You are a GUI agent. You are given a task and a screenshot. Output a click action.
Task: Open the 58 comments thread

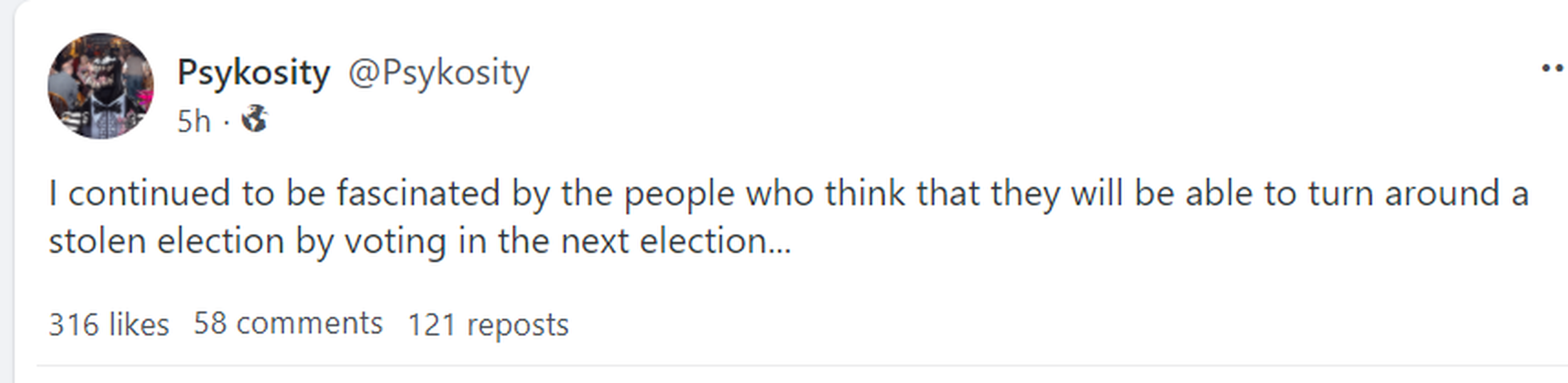pyautogui.click(x=288, y=323)
